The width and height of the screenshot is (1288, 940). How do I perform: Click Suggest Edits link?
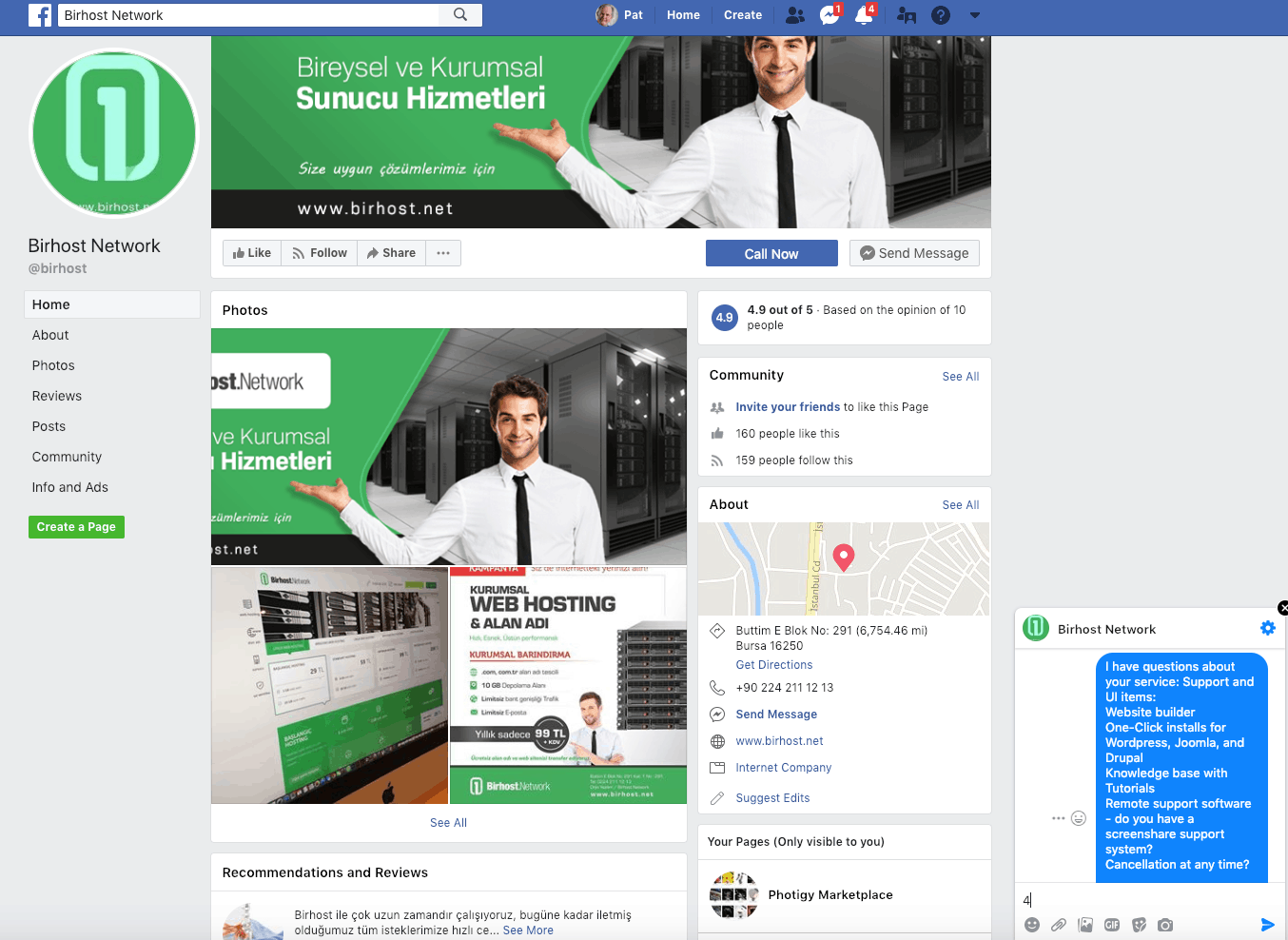(772, 798)
